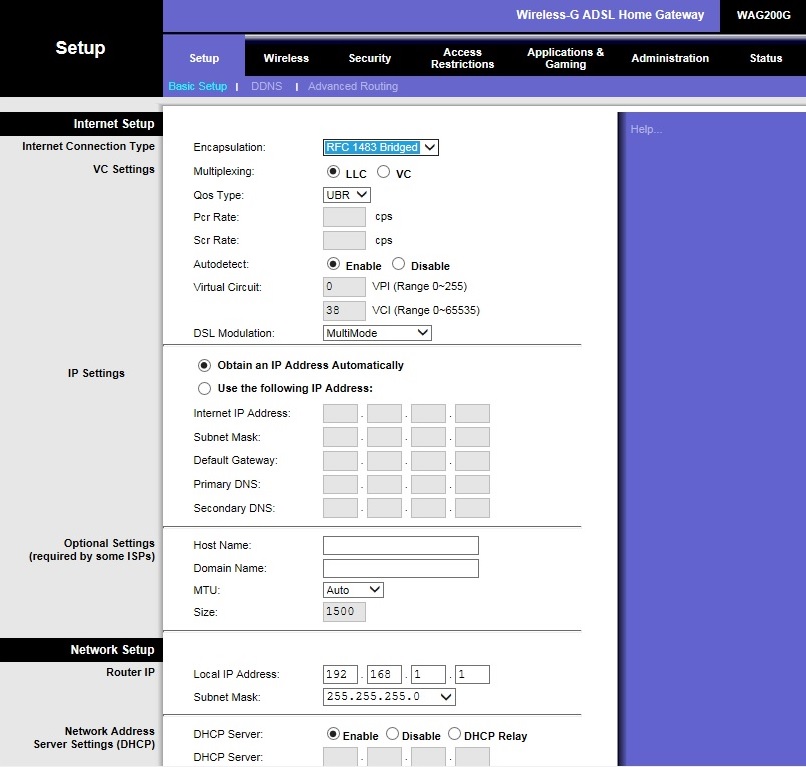Open the Advanced Routing page
806x767 pixels.
click(x=352, y=86)
